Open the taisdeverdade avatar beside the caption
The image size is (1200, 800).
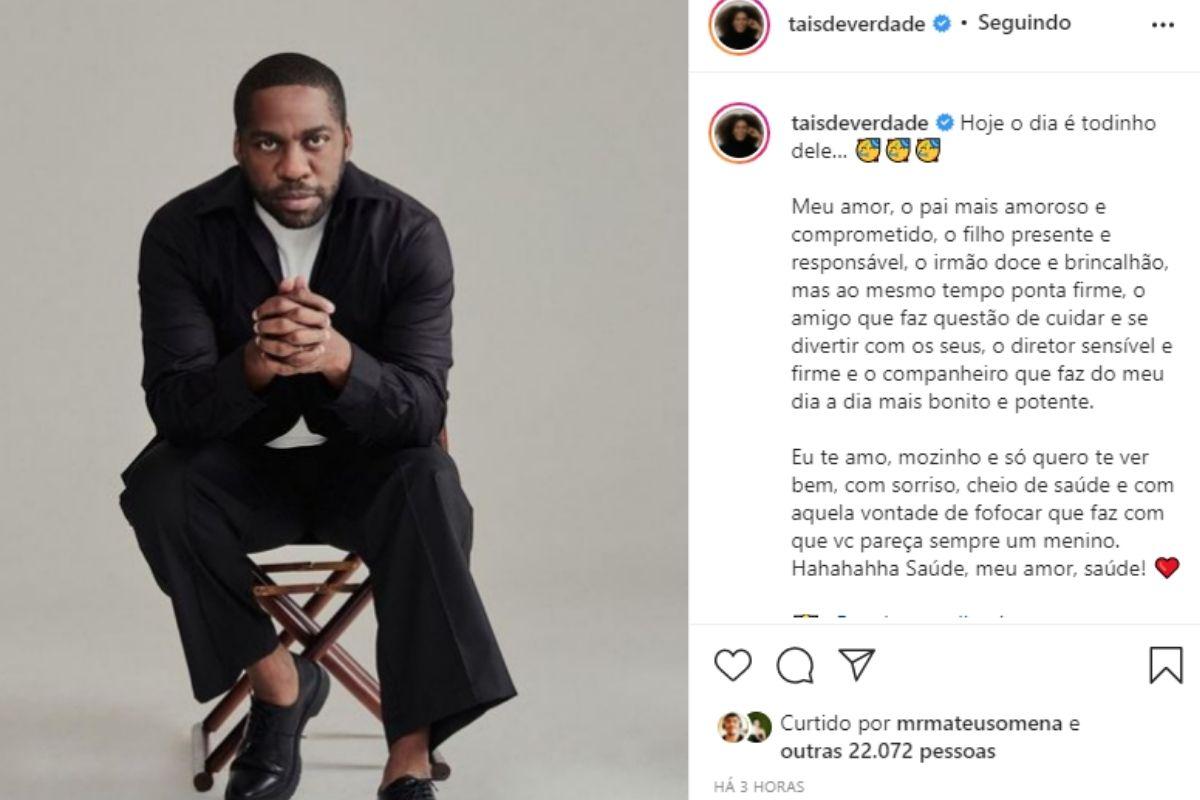739,133
